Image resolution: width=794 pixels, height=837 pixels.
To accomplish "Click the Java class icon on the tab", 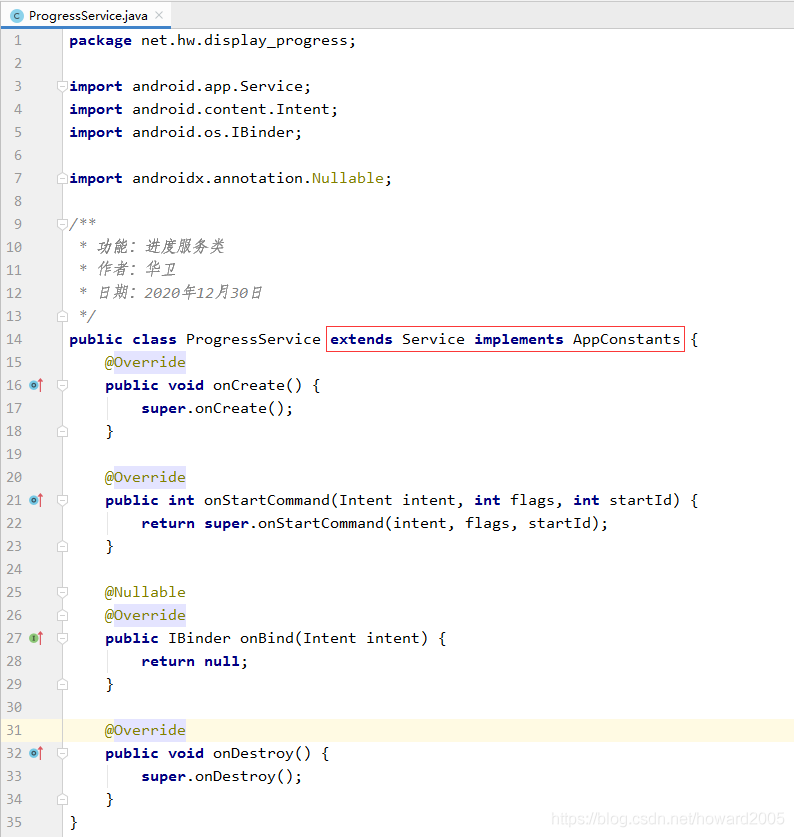I will (17, 16).
